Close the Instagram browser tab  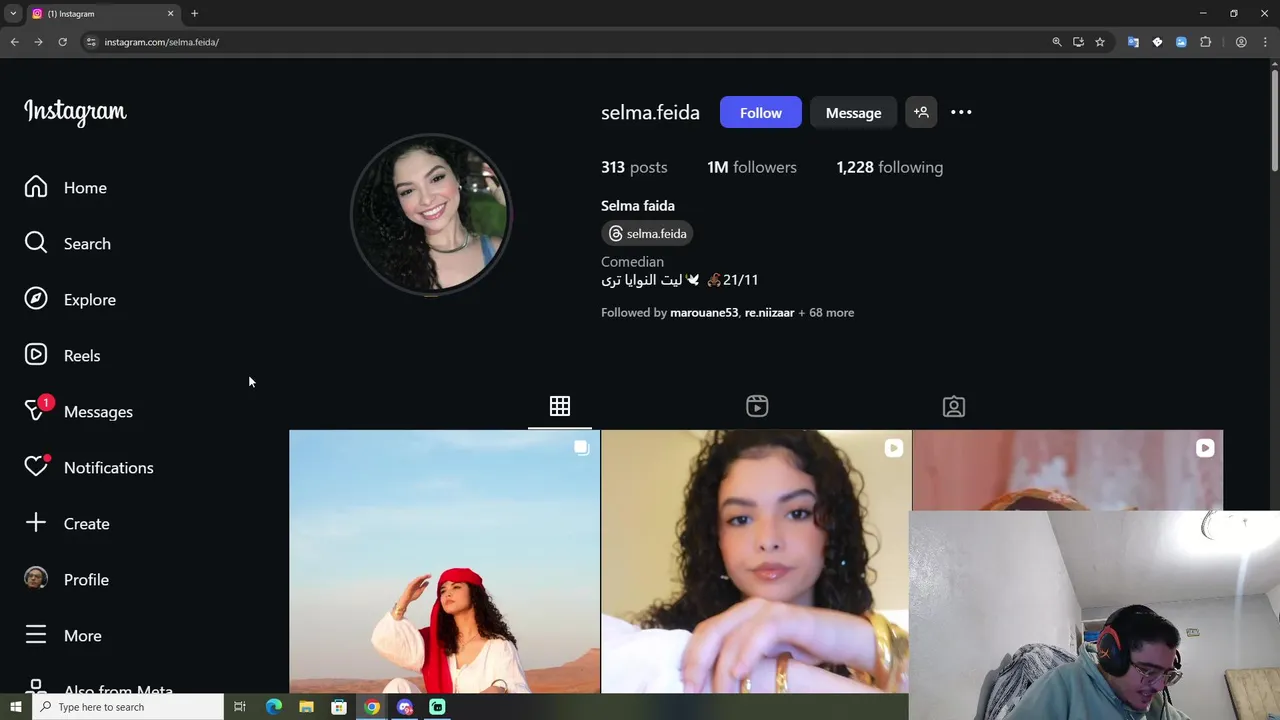pyautogui.click(x=170, y=14)
